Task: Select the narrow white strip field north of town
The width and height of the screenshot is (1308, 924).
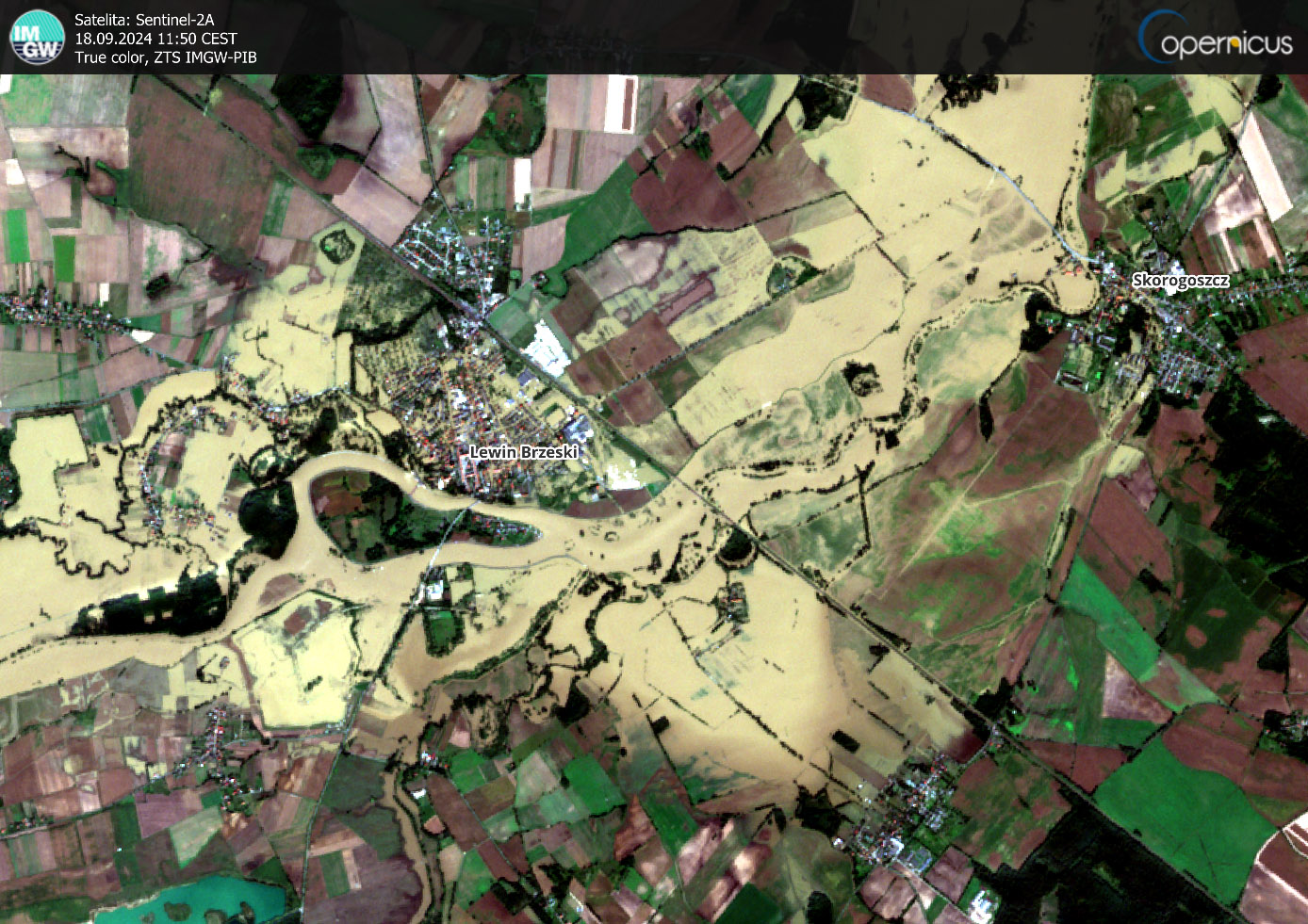Action: (x=521, y=182)
